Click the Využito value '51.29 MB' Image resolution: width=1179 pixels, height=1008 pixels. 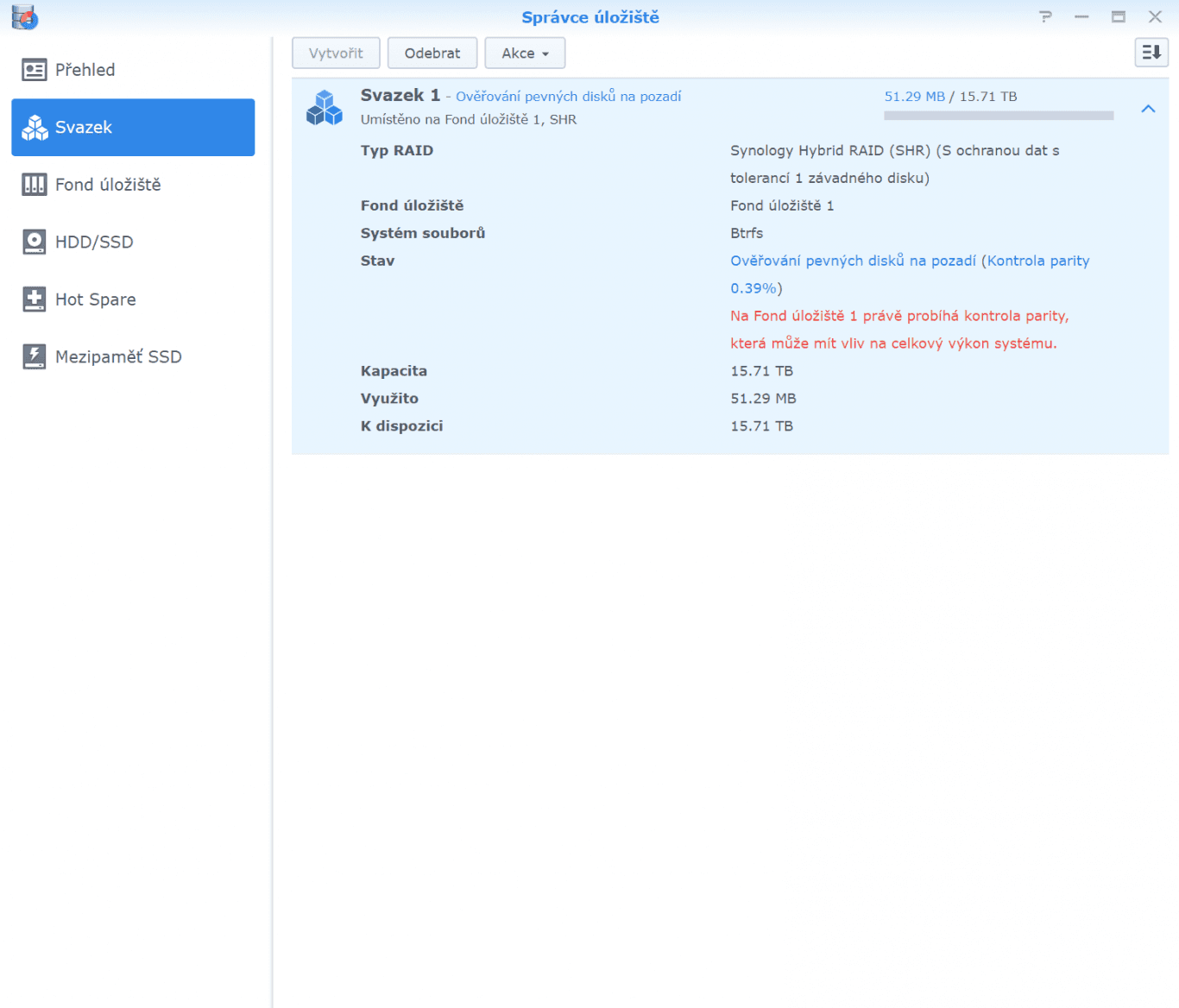pyautogui.click(x=763, y=399)
